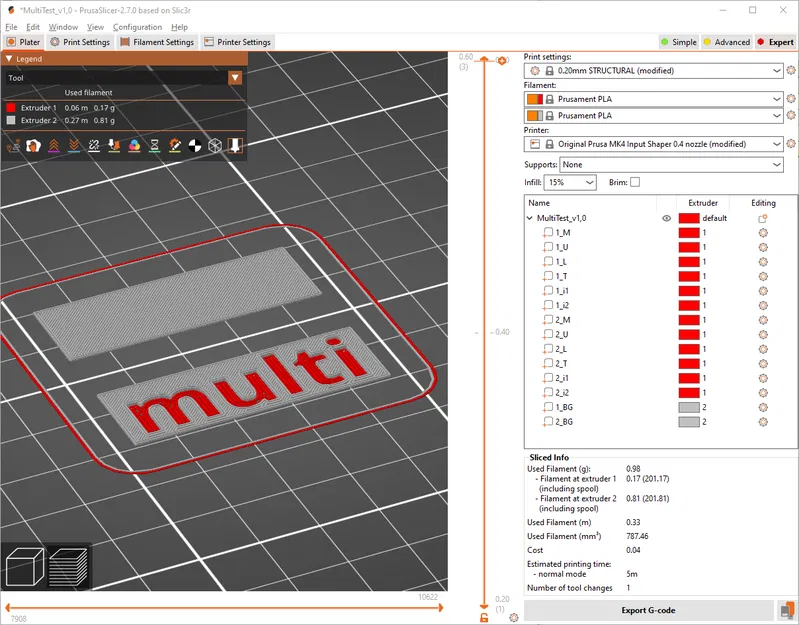Screen dimensions: 799x625
Task: Switch to Print Settings tab
Action: point(80,42)
